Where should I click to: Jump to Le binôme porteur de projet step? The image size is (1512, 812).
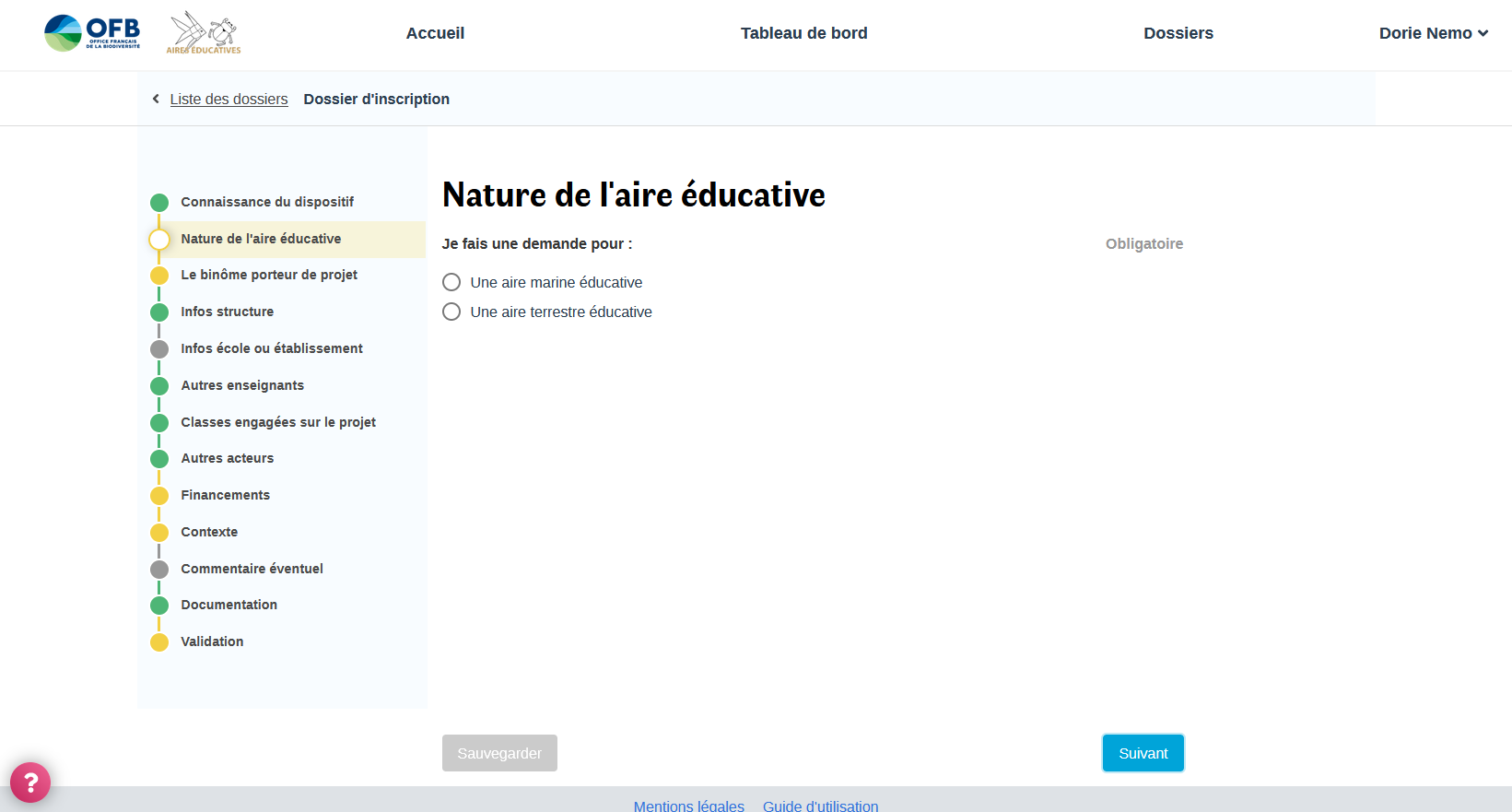click(269, 275)
